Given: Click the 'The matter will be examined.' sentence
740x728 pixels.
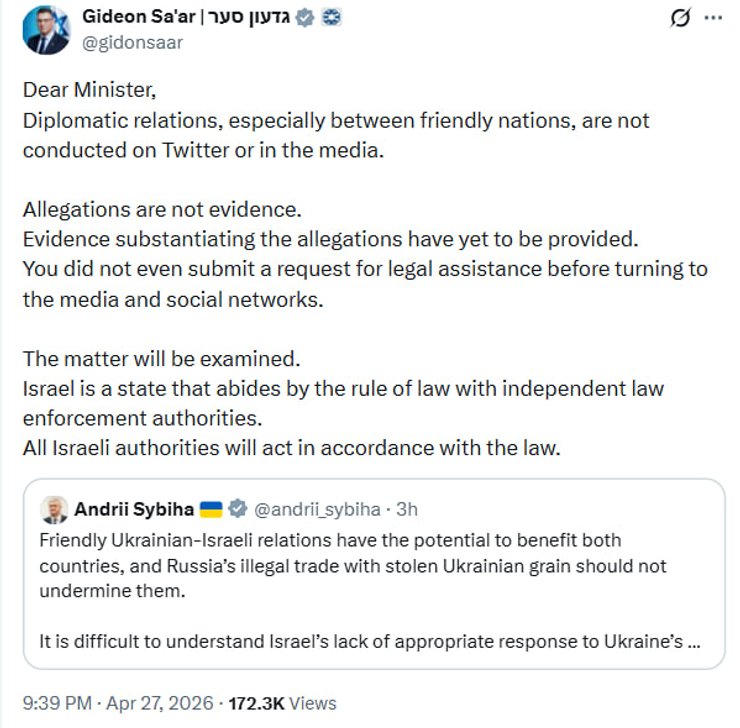Looking at the screenshot, I should pos(161,359).
